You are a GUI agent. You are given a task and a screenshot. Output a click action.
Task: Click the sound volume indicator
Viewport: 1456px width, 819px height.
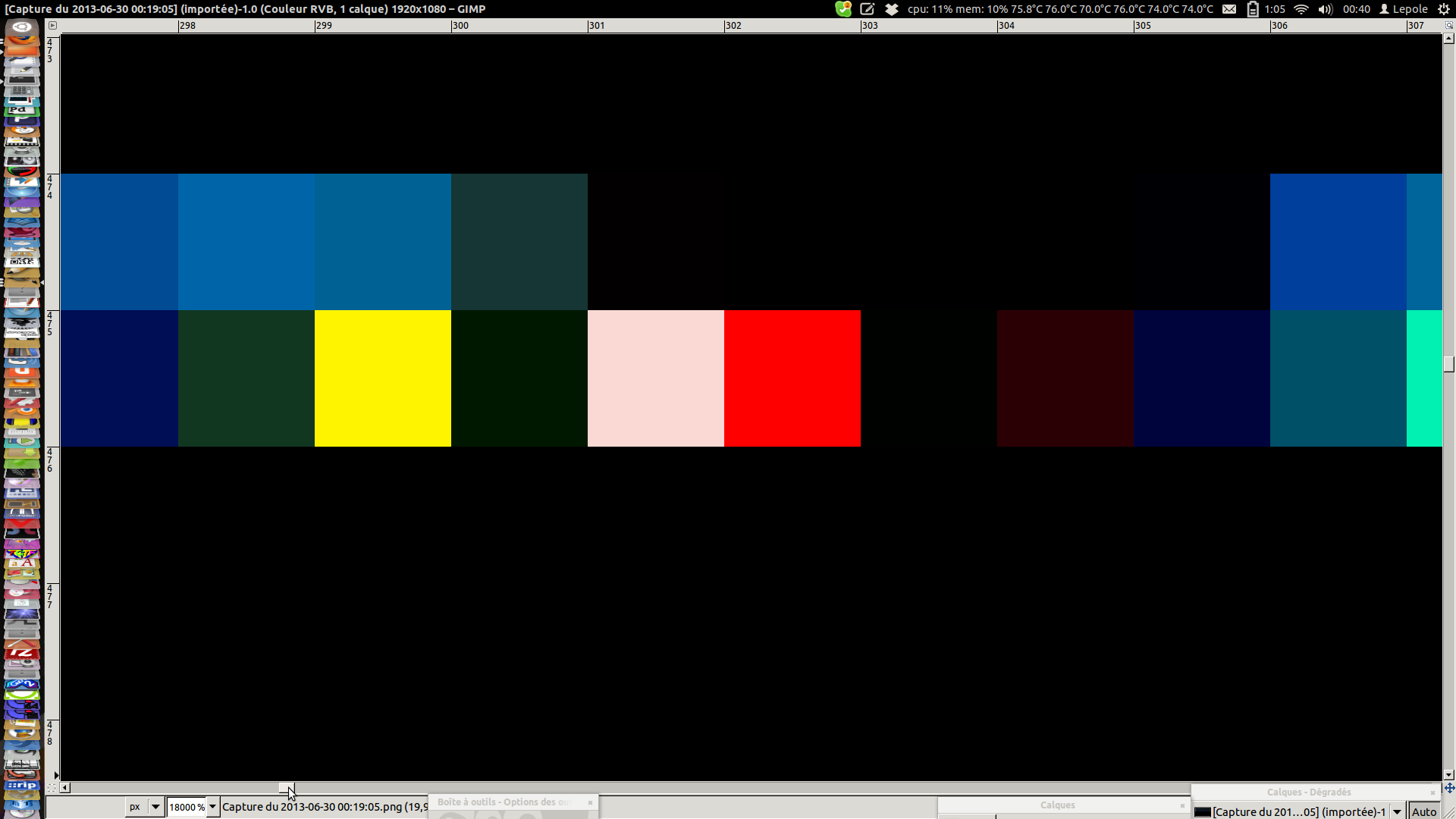point(1325,9)
